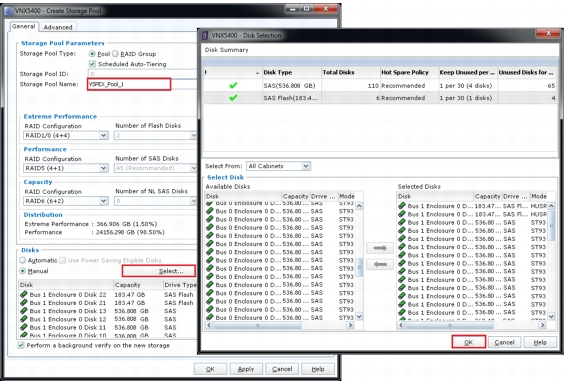
Task: Toggle Use Power Saving Eligible Disks
Action: click(x=63, y=260)
